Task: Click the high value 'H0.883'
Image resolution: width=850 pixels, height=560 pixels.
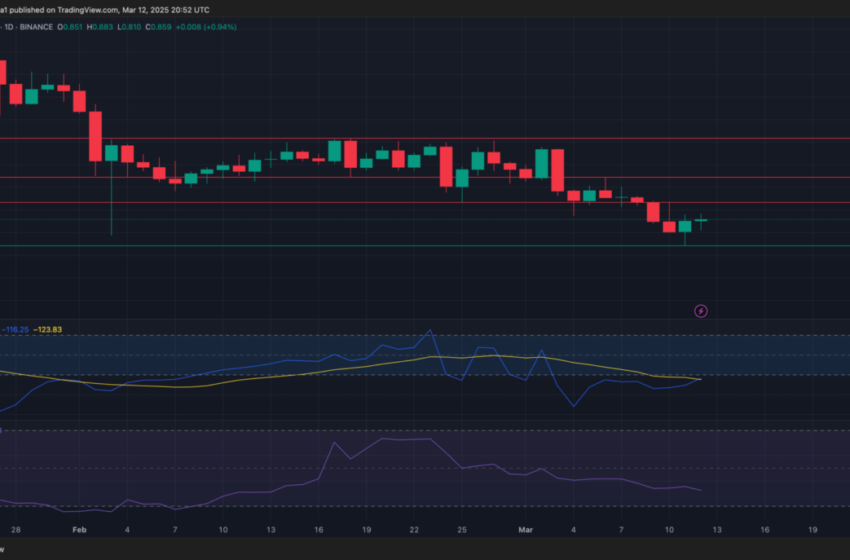Action: (x=100, y=27)
